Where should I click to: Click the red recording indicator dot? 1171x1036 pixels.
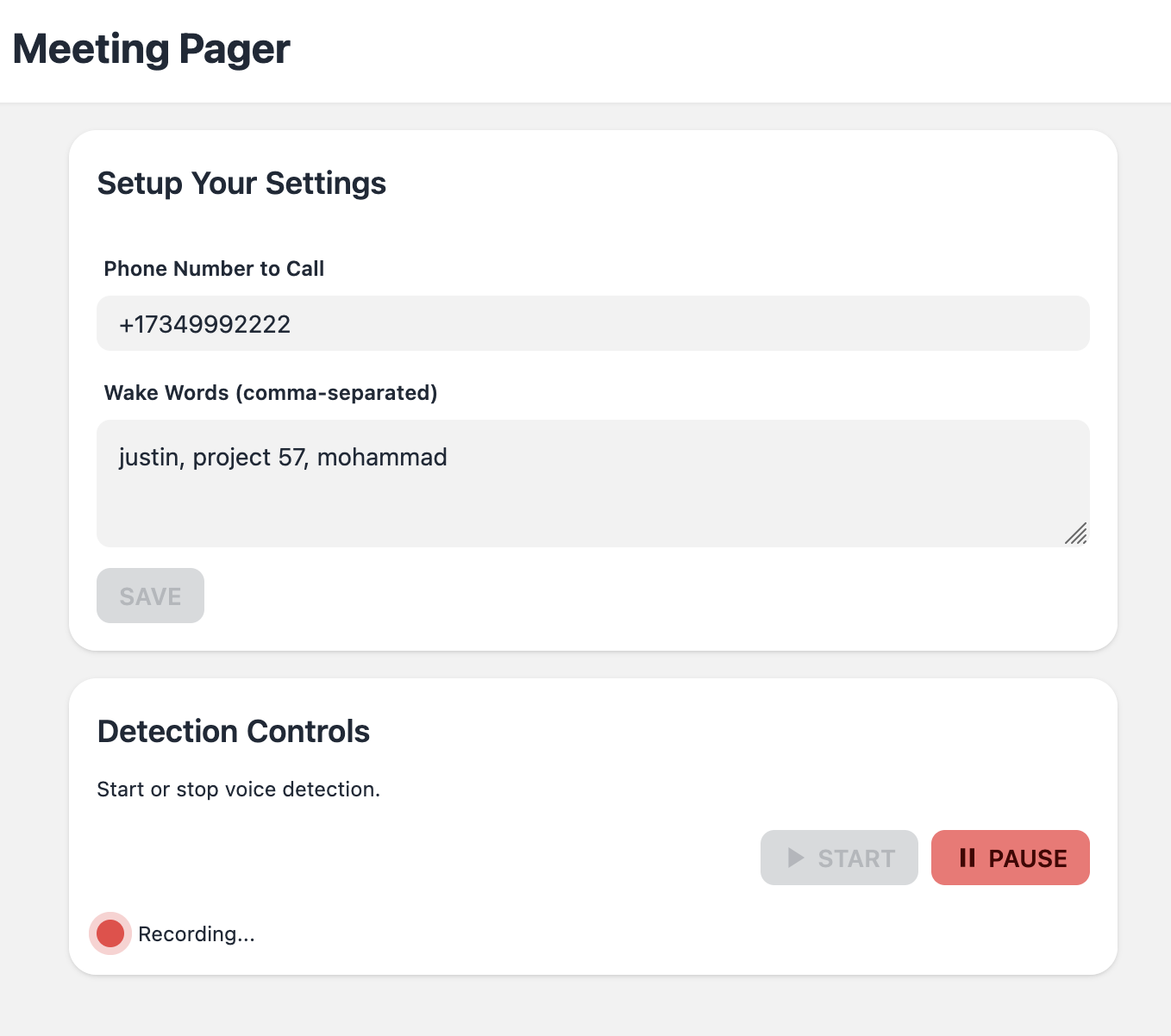[x=110, y=933]
